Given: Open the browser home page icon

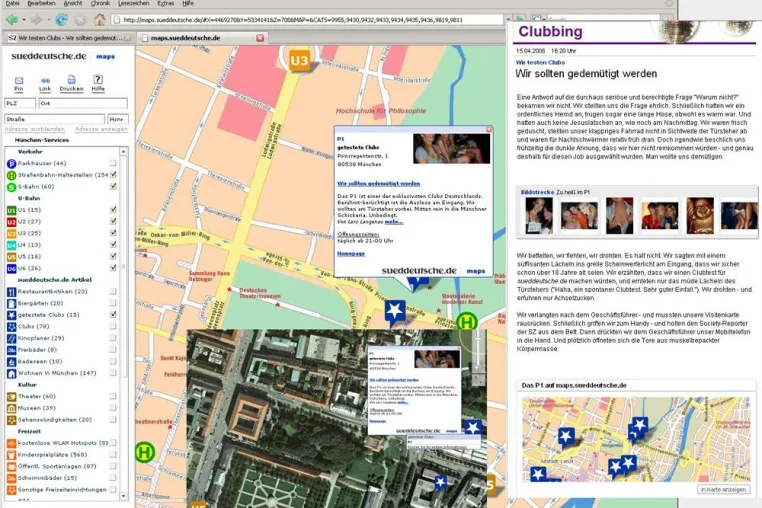Looking at the screenshot, I should click(x=100, y=20).
